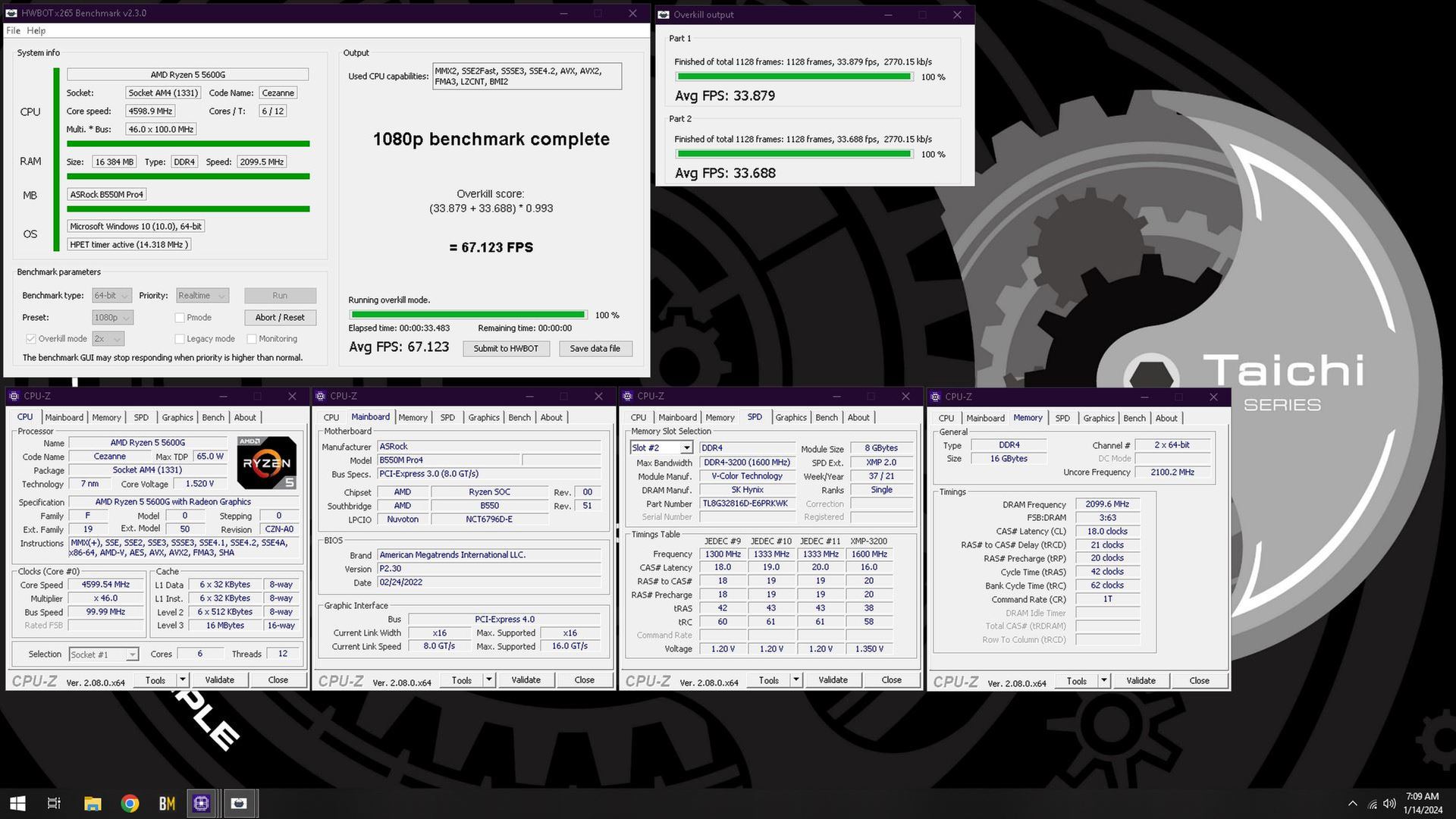Open the BM benchmark app taskbar icon
The width and height of the screenshot is (1456, 819).
(x=167, y=803)
